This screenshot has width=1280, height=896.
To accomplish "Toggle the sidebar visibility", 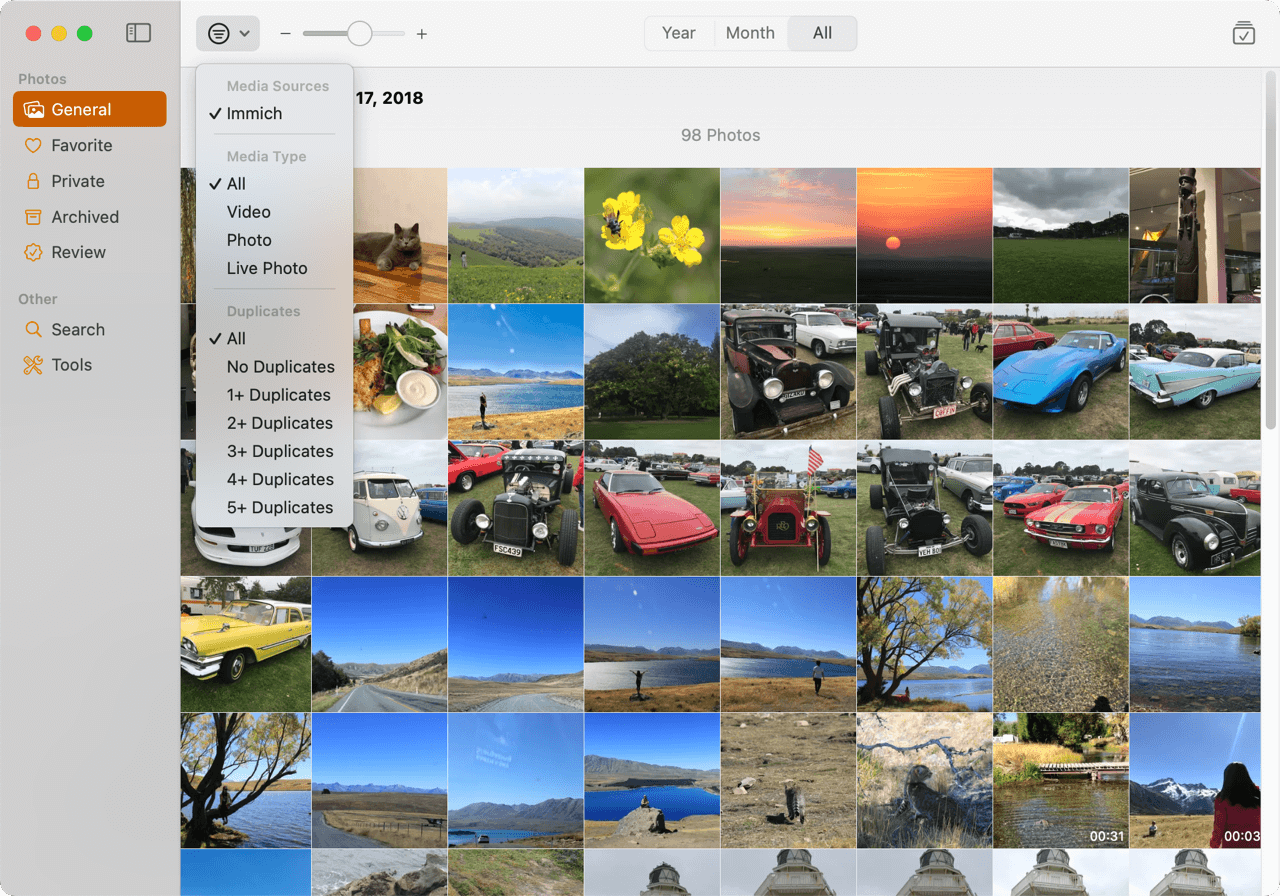I will pos(138,32).
